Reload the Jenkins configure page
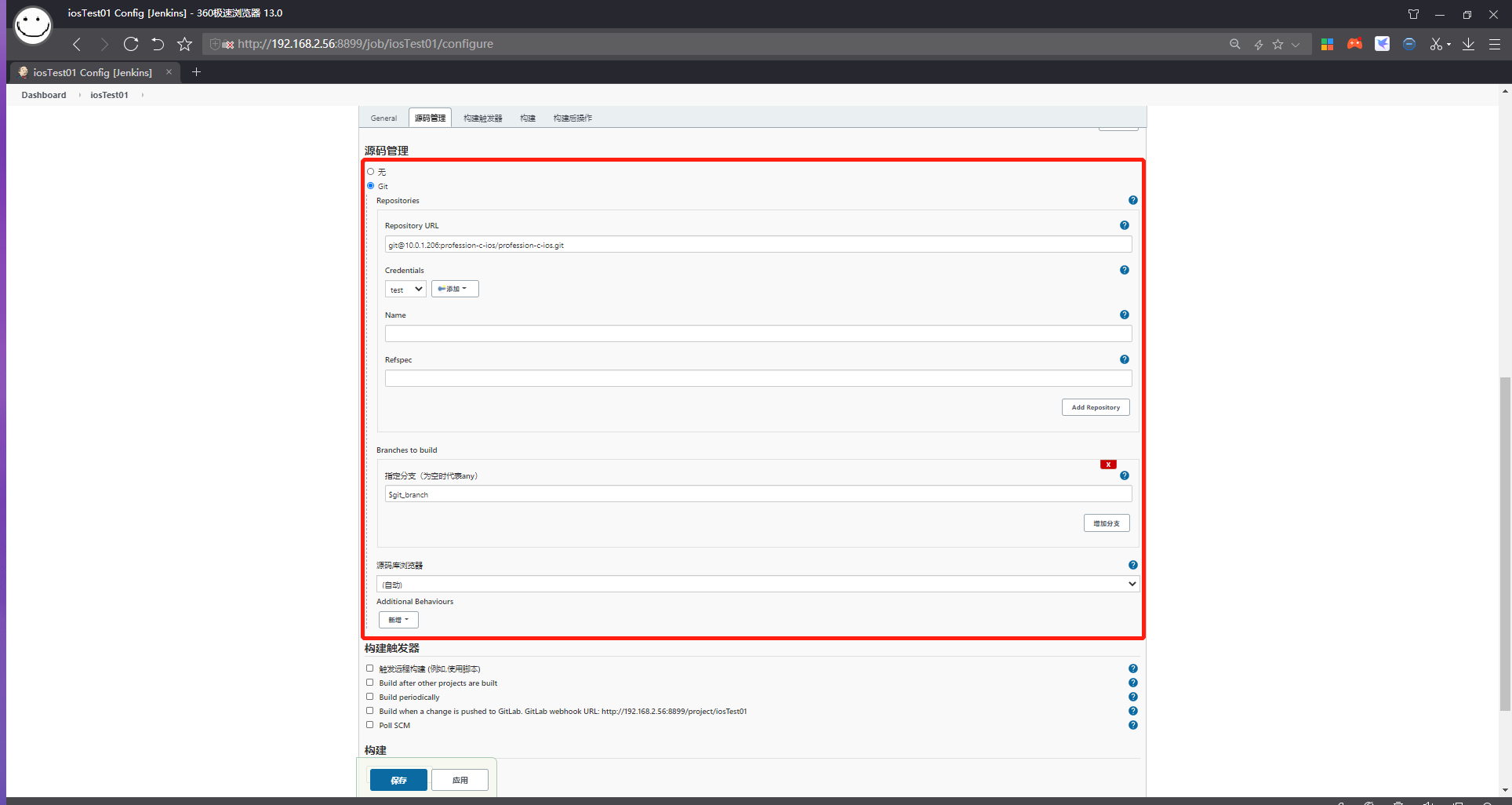This screenshot has height=805, width=1512. point(131,44)
